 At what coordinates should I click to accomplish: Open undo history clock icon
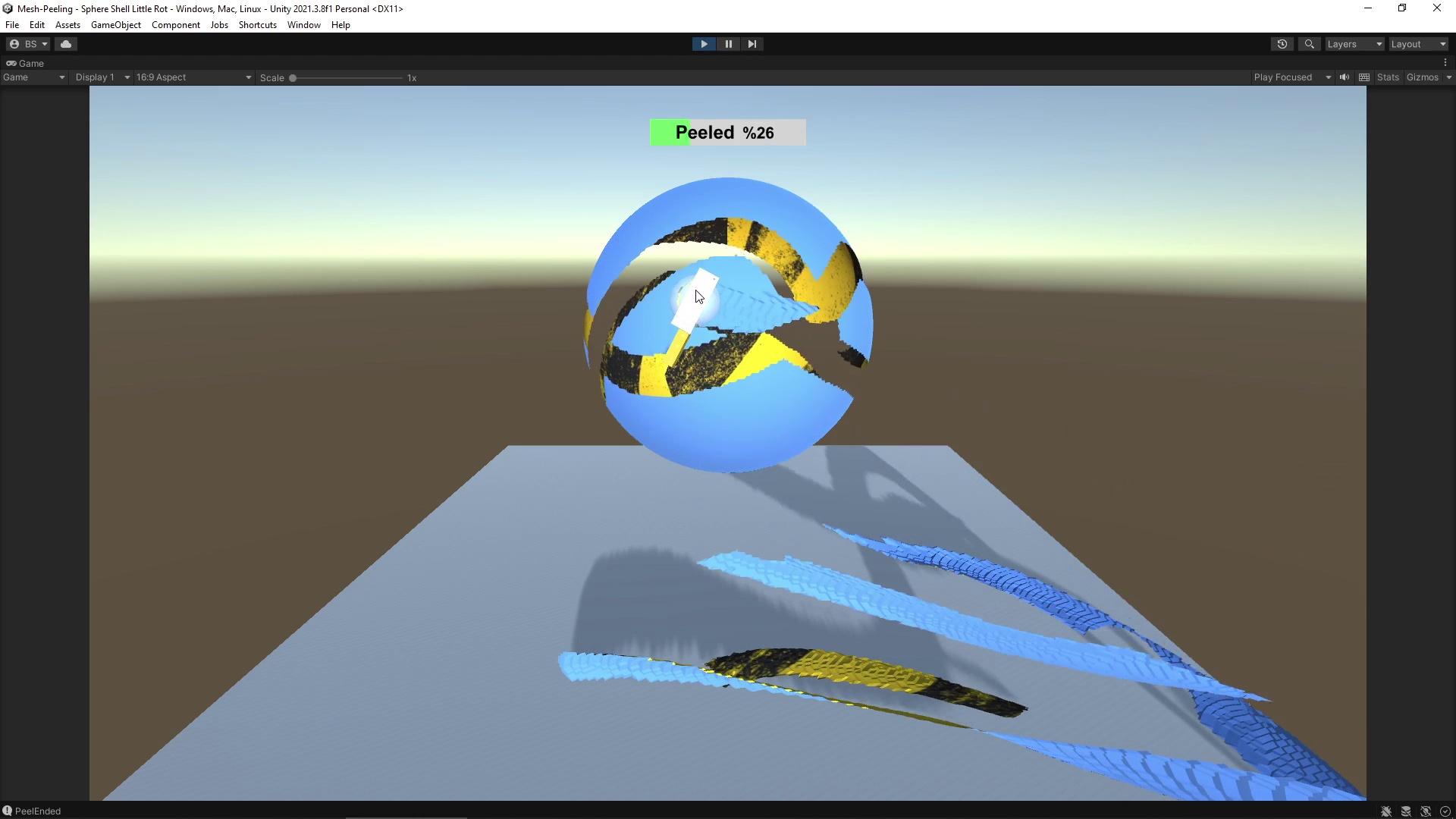point(1282,44)
